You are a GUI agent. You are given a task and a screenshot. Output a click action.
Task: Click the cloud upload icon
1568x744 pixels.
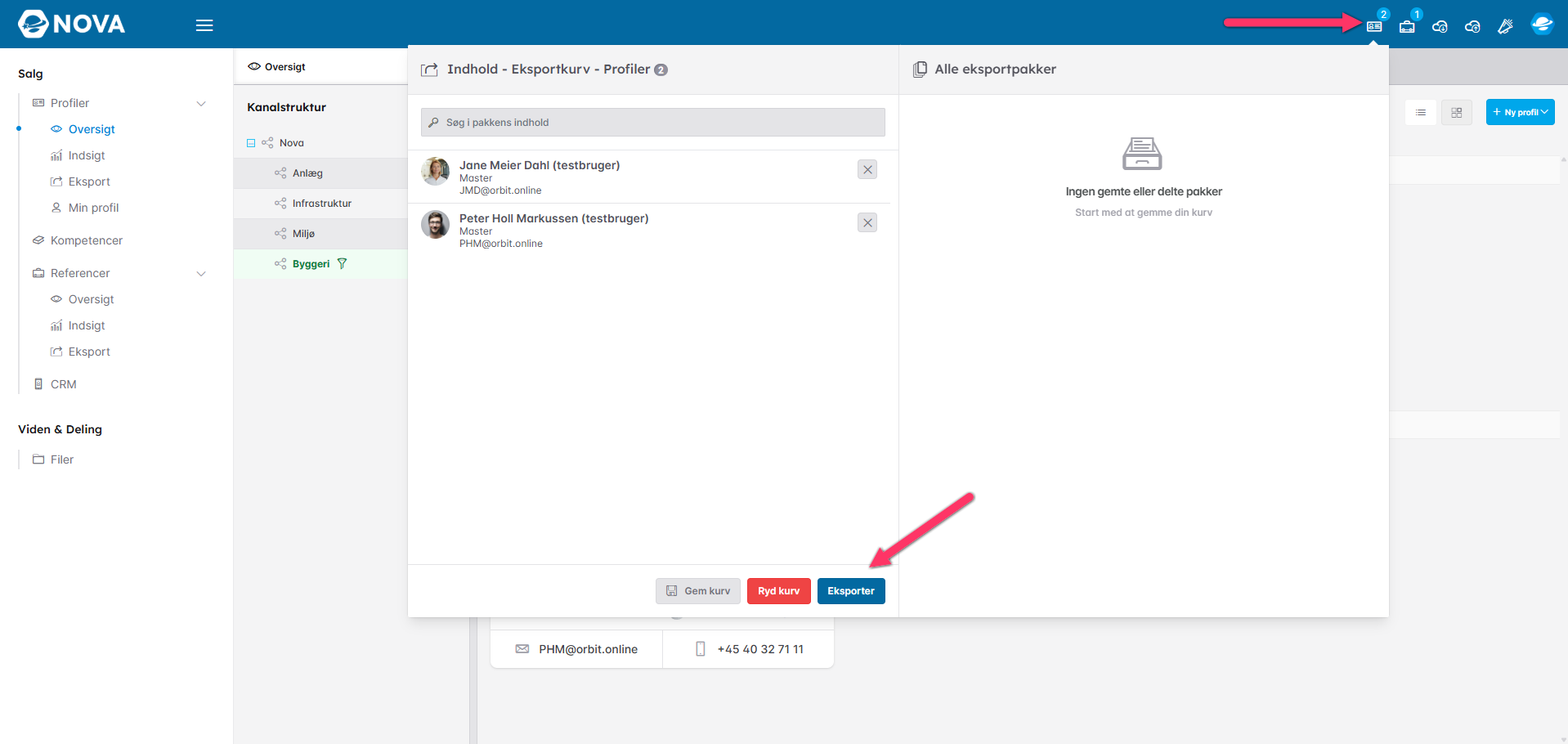click(x=1472, y=26)
